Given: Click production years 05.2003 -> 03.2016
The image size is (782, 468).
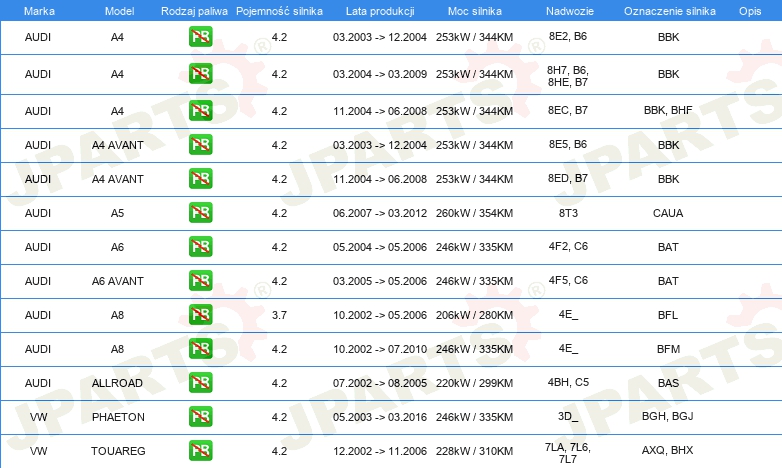Looking at the screenshot, I should click(x=380, y=417).
